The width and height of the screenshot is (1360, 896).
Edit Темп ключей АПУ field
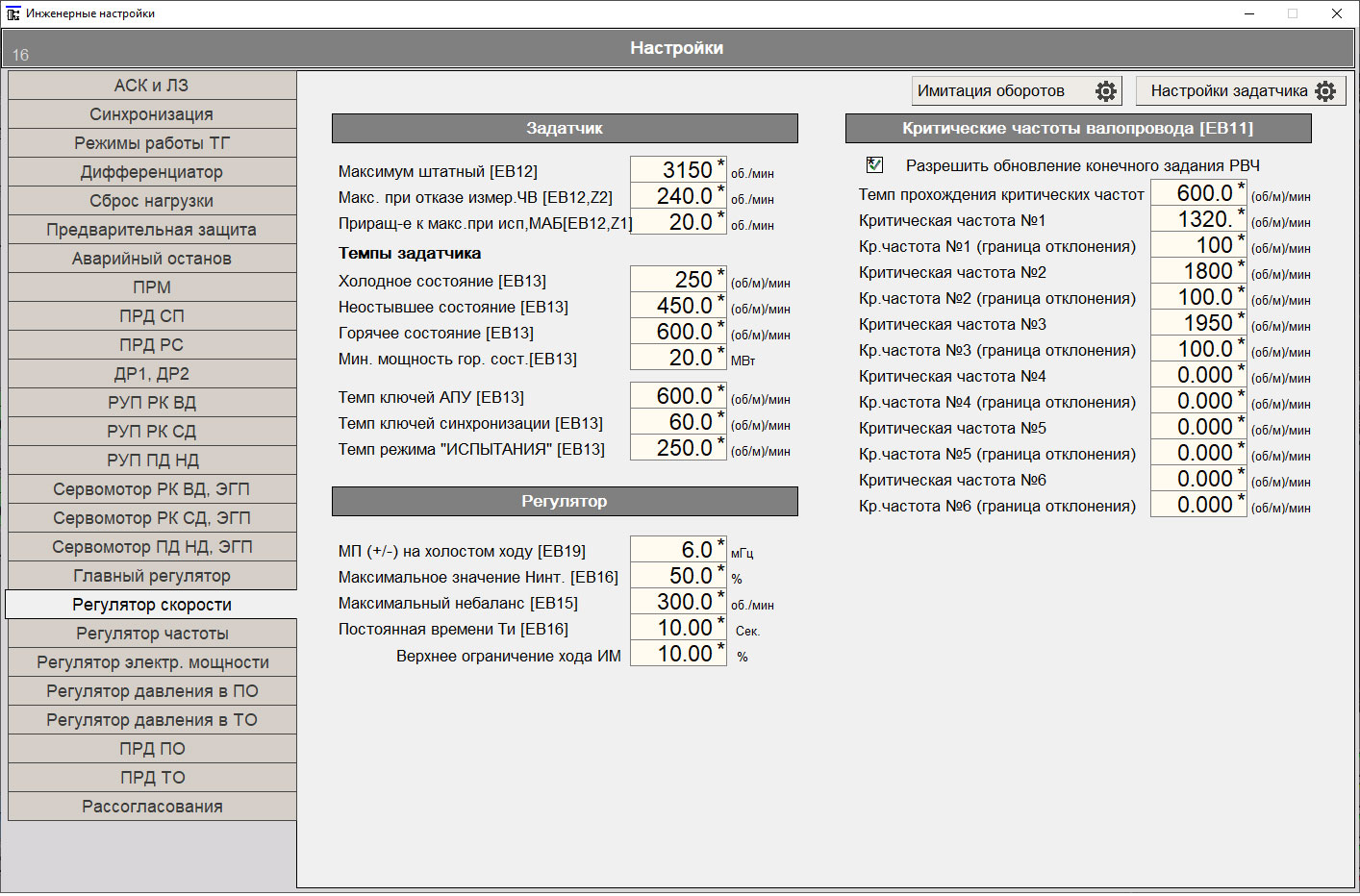coord(678,396)
